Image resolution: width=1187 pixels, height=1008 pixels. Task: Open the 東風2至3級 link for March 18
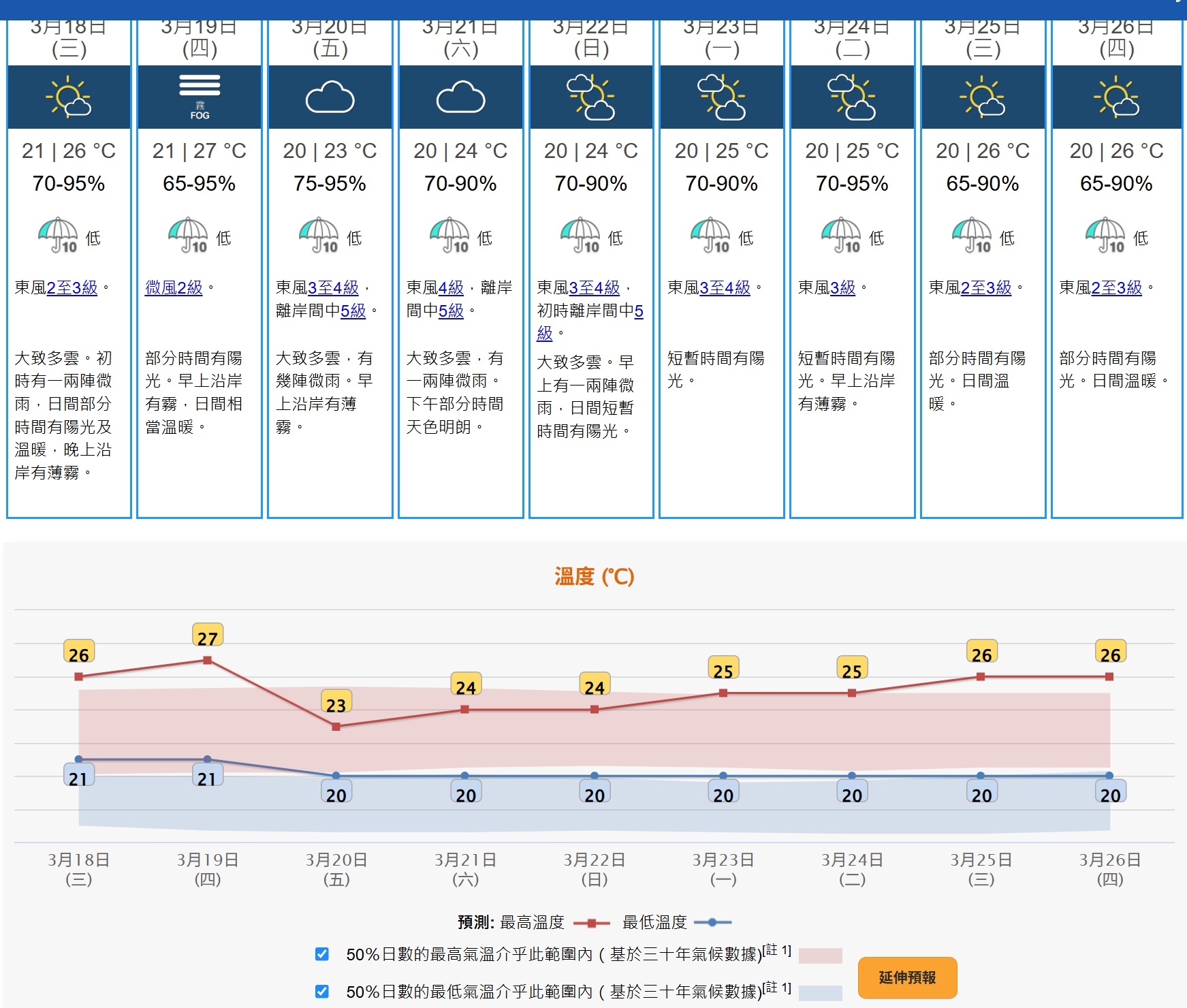coord(72,288)
